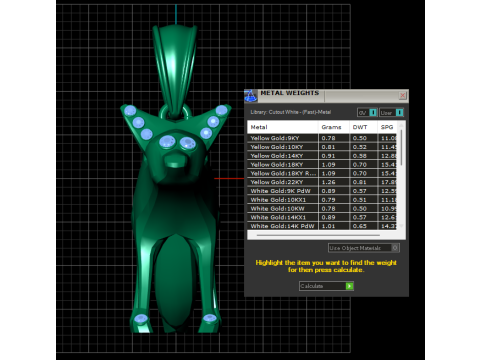Screen dimensions: 480x360
Task: Click the horizontal scrollbar of metals table
Action: [x=318, y=235]
